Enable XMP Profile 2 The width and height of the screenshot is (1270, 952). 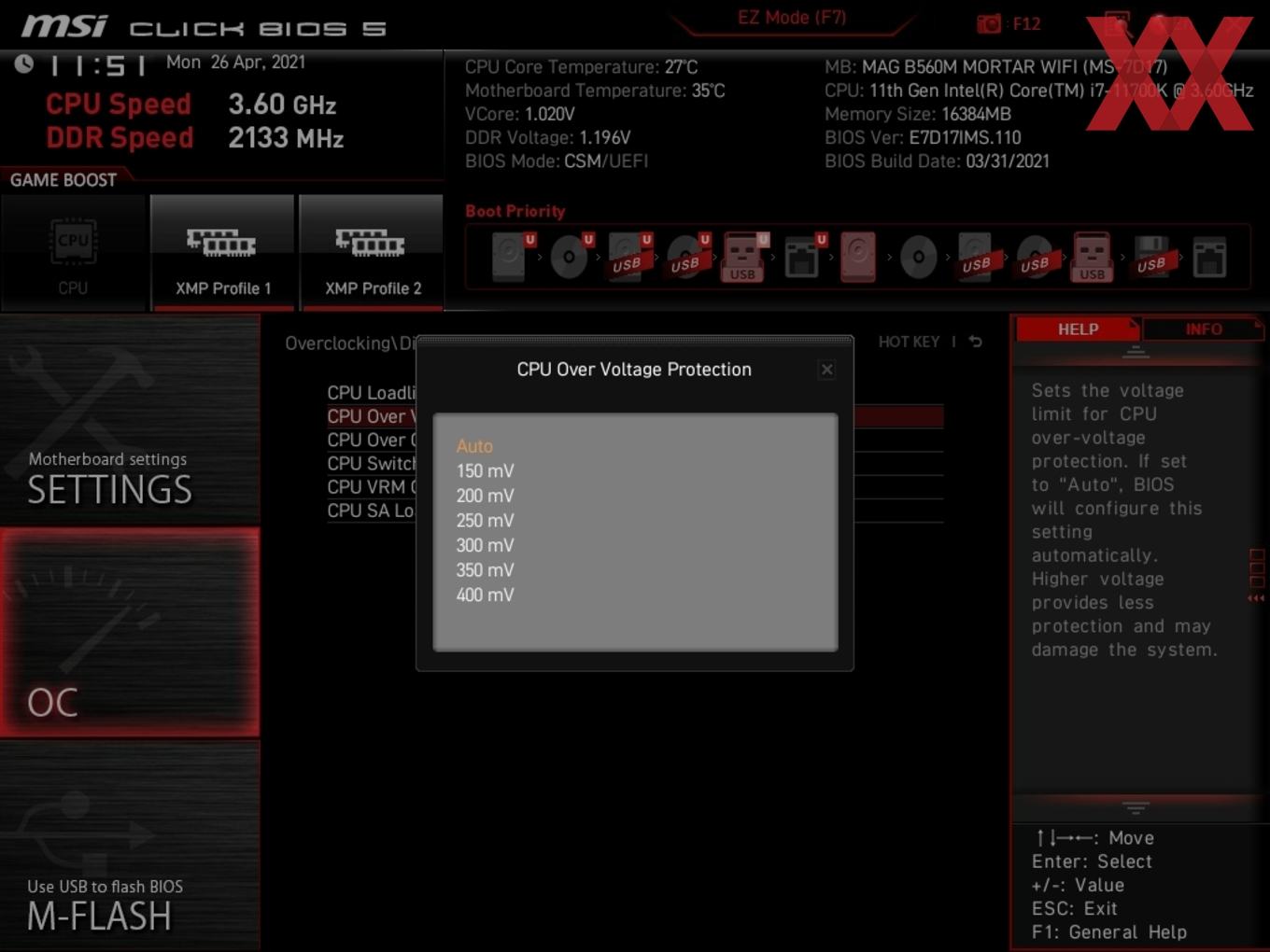[372, 253]
